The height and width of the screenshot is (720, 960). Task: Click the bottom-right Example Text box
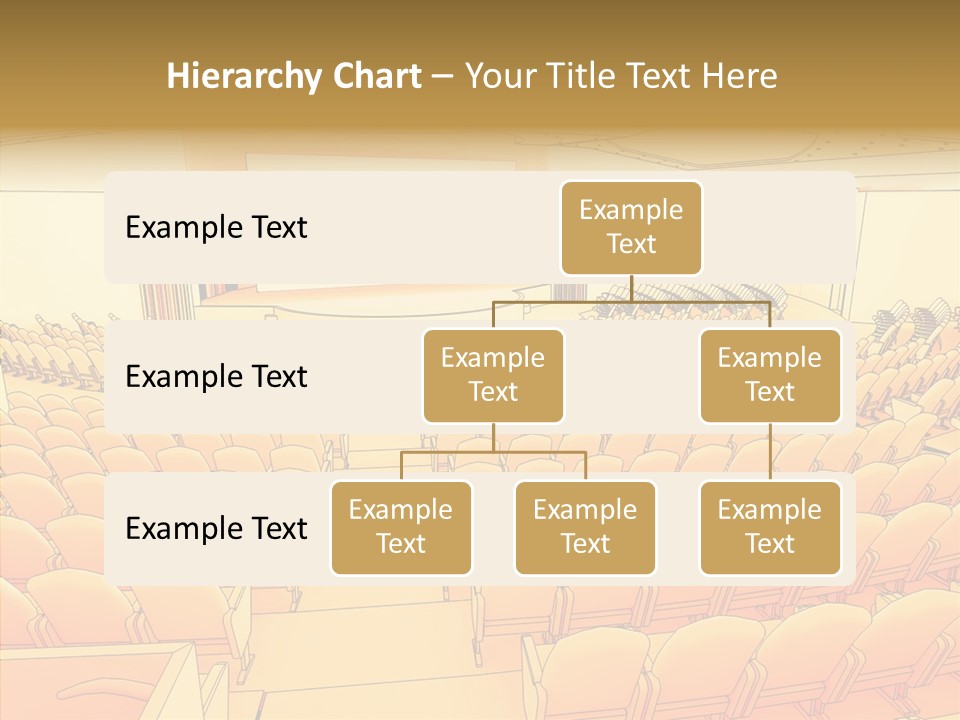(x=770, y=528)
